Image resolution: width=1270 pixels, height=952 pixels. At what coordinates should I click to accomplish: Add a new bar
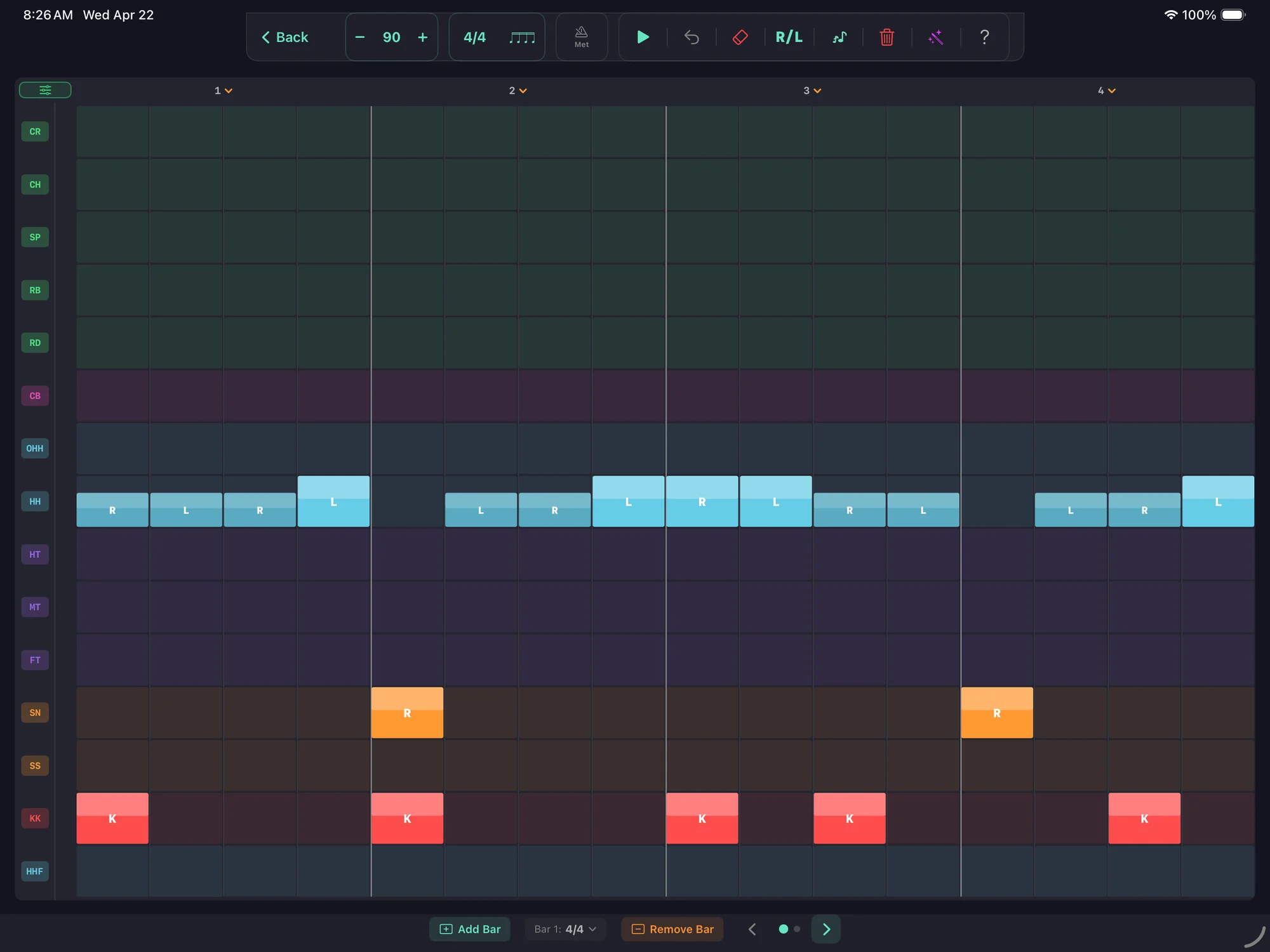[470, 929]
